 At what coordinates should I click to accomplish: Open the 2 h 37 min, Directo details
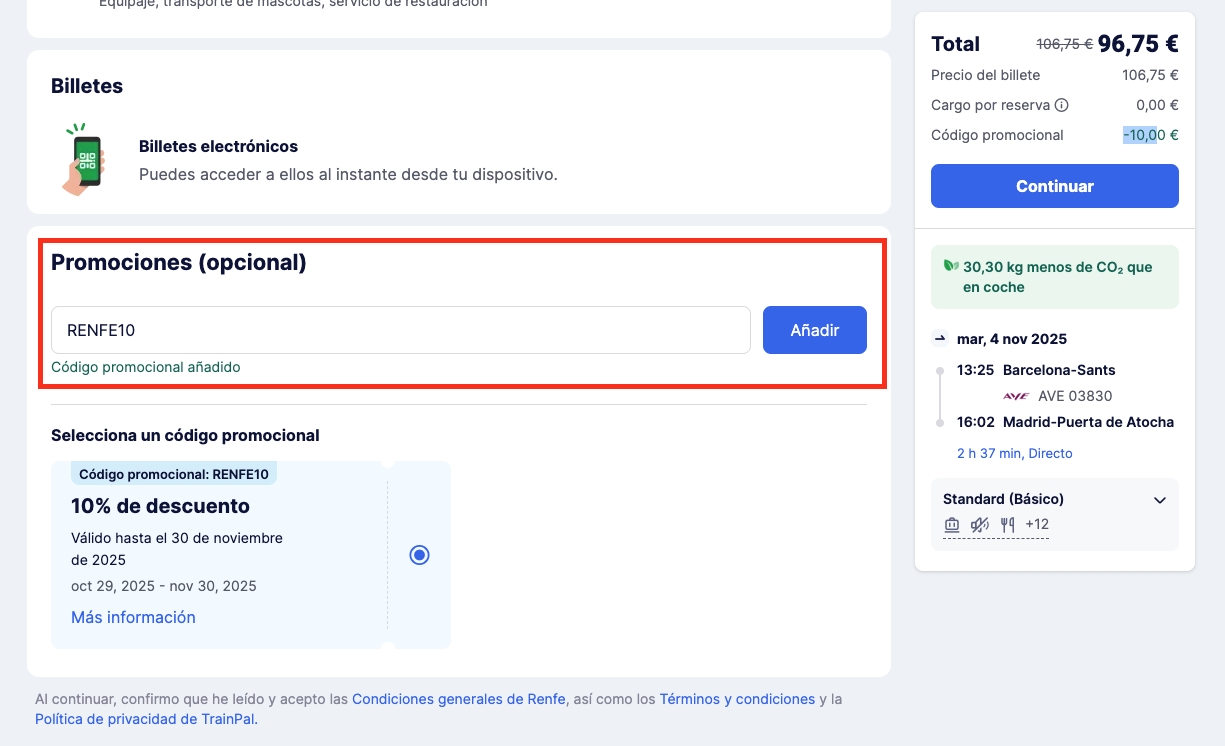point(1014,454)
